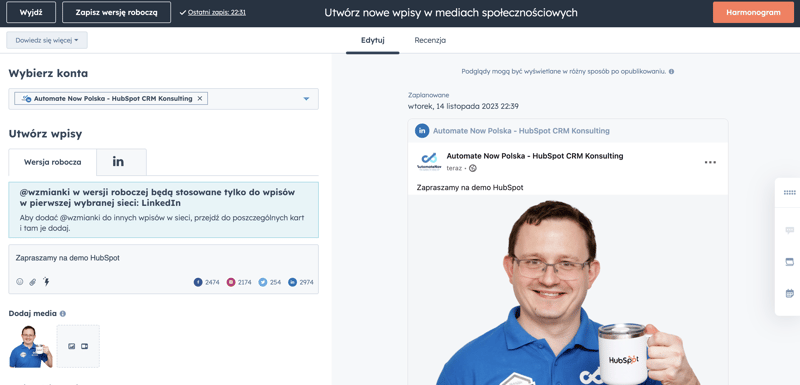Remove the Automate Now Polska account tag
Screen dimensions: 800x385
(200, 98)
